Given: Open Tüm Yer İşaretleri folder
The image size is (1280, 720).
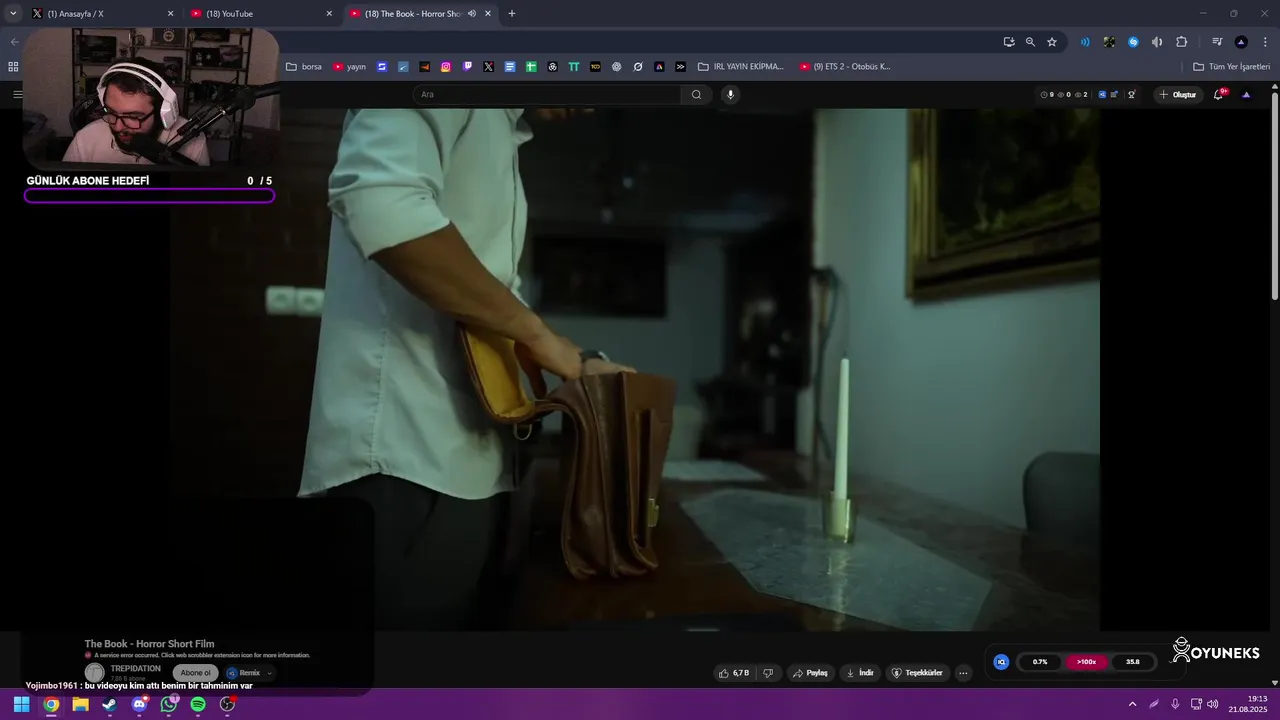Looking at the screenshot, I should (x=1232, y=67).
